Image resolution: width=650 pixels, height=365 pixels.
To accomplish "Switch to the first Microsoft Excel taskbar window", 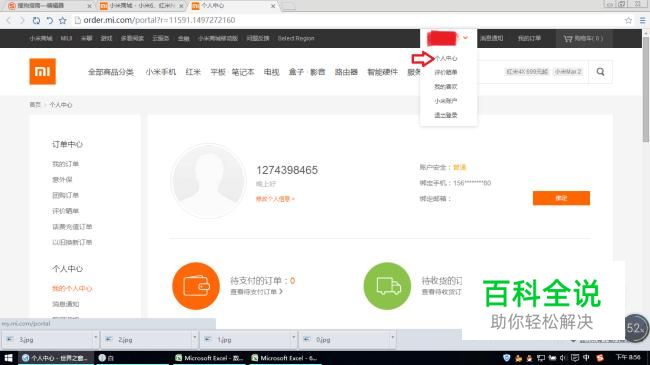I will 209,358.
